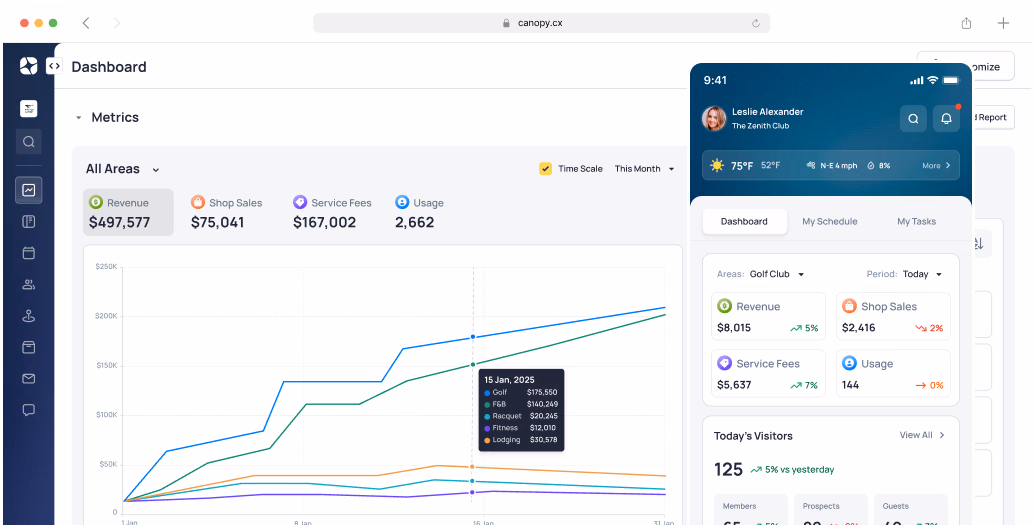Click the 125 visitors count
The image size is (1035, 525).
pos(728,470)
